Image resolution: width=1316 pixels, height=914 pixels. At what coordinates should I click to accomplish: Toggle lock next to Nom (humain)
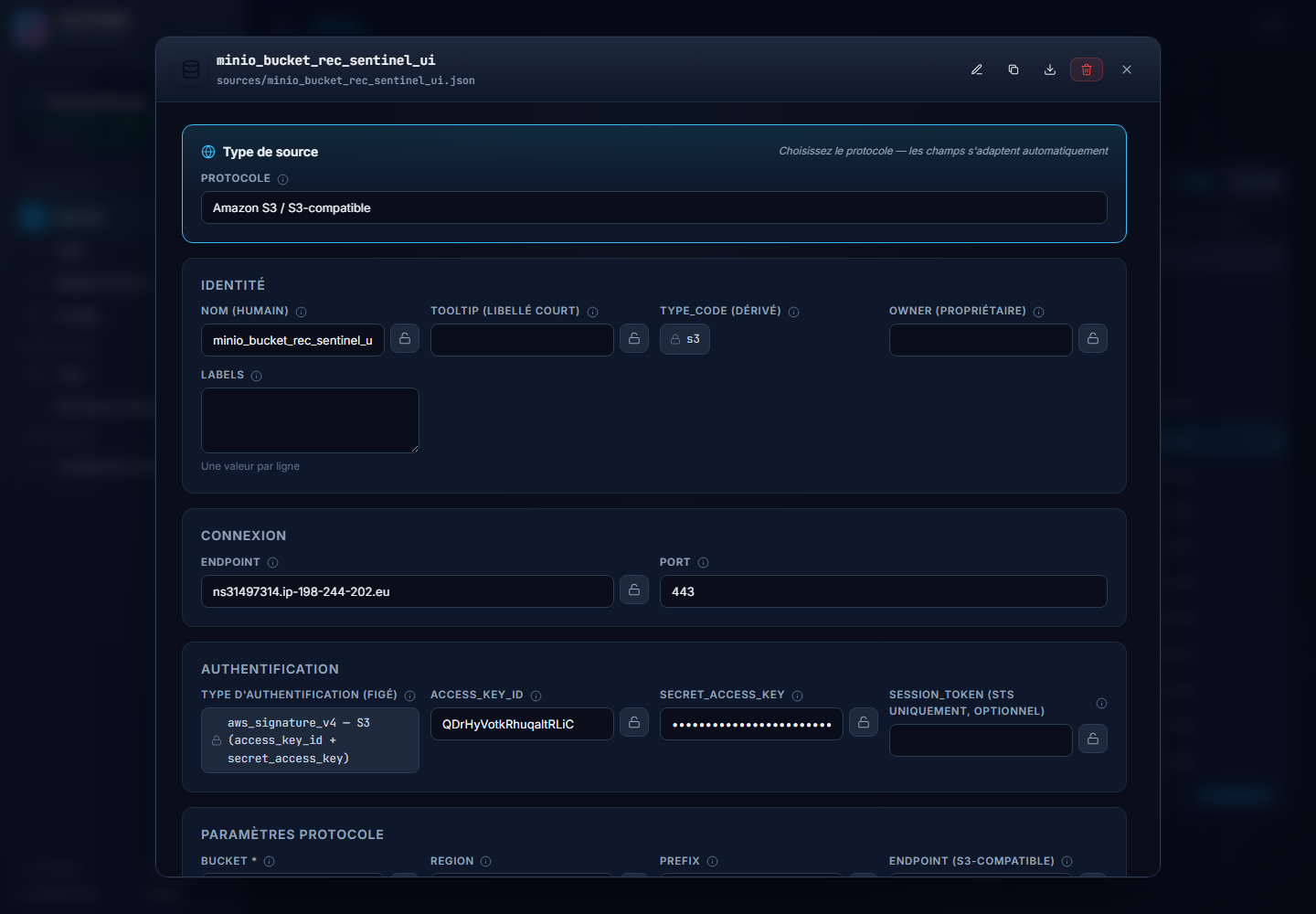pos(405,338)
